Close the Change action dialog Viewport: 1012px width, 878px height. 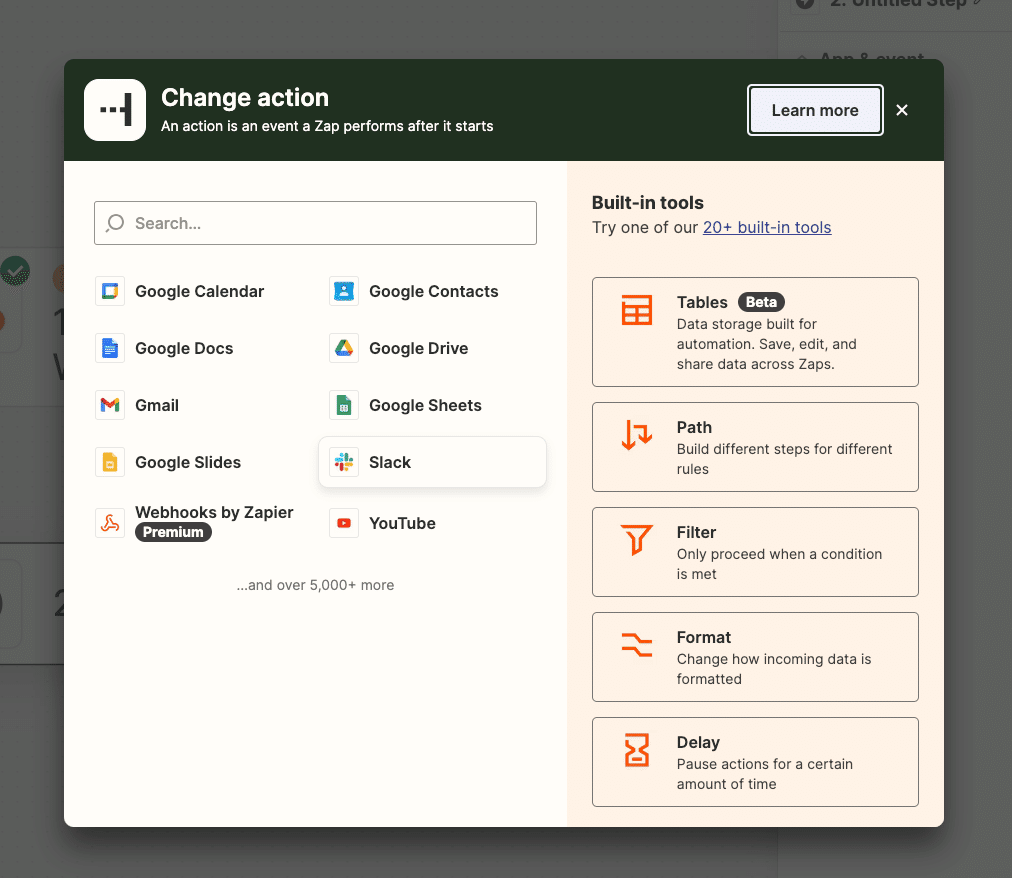(x=902, y=110)
